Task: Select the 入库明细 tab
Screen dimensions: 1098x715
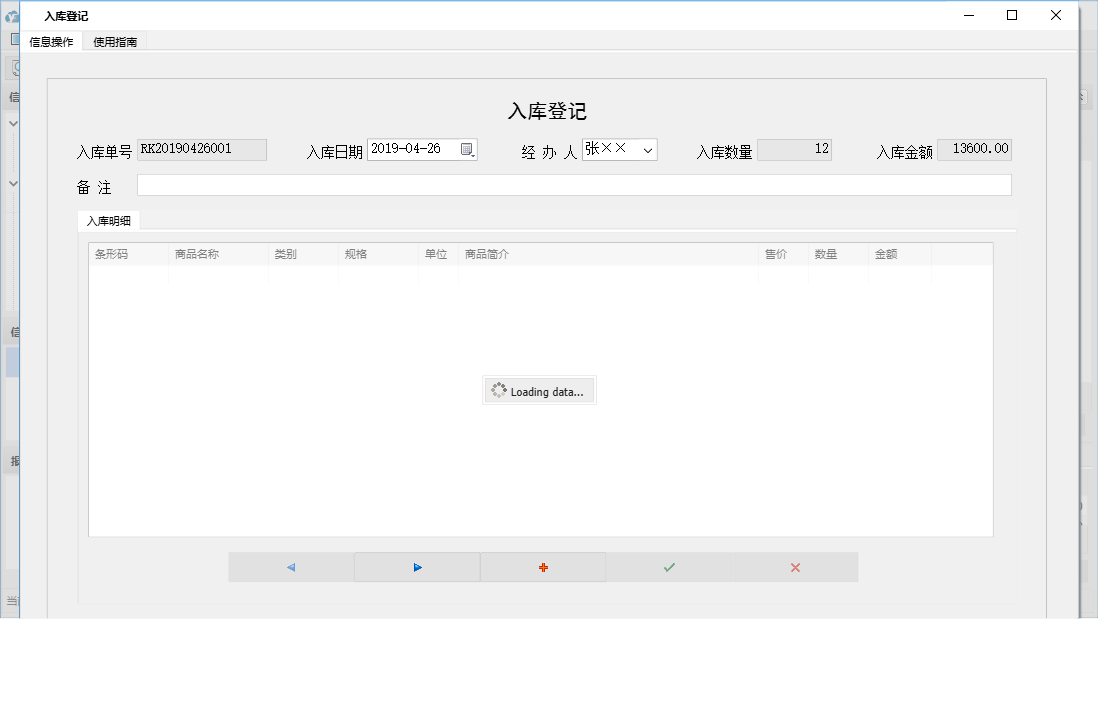Action: point(108,220)
